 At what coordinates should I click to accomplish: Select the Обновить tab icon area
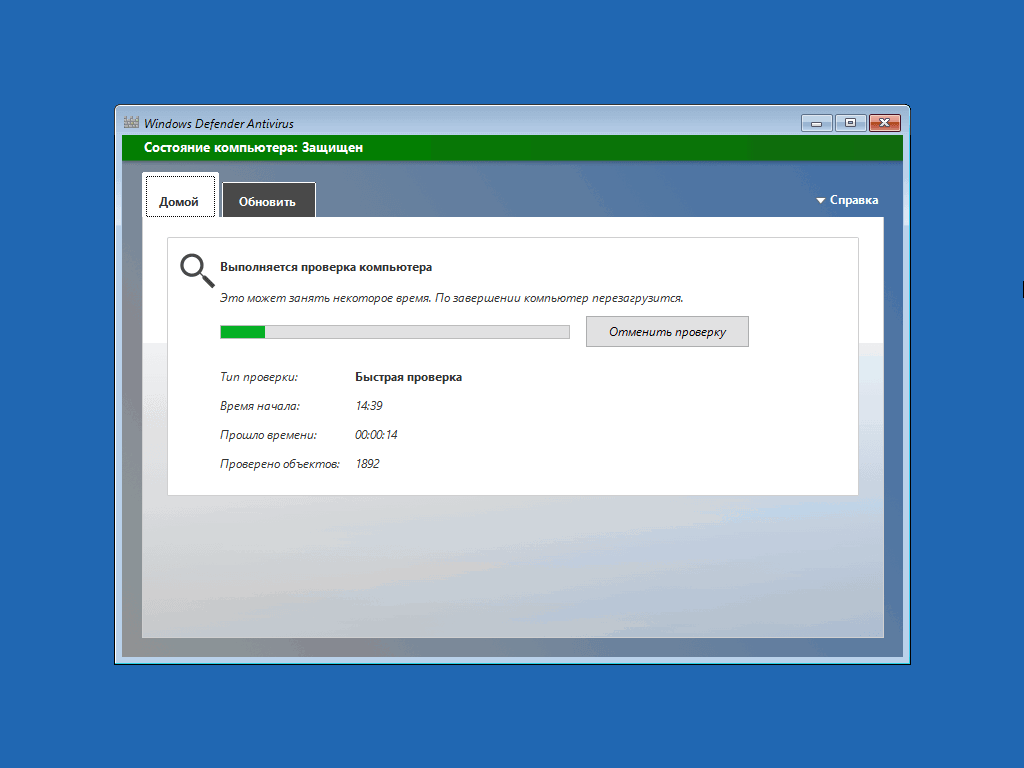(x=268, y=199)
